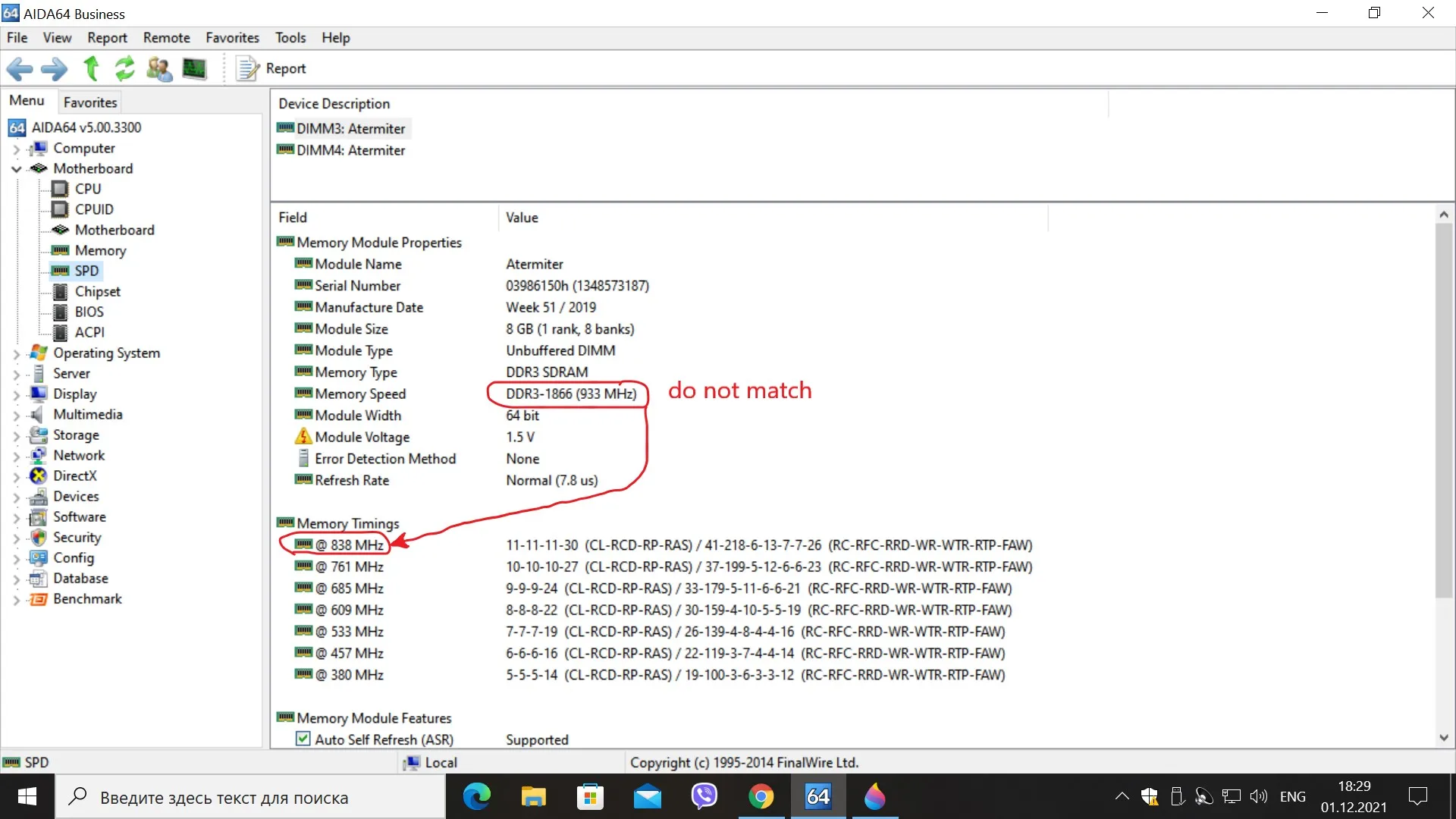This screenshot has width=1456, height=819.
Task: Collapse the Motherboard tree node
Action: point(16,169)
